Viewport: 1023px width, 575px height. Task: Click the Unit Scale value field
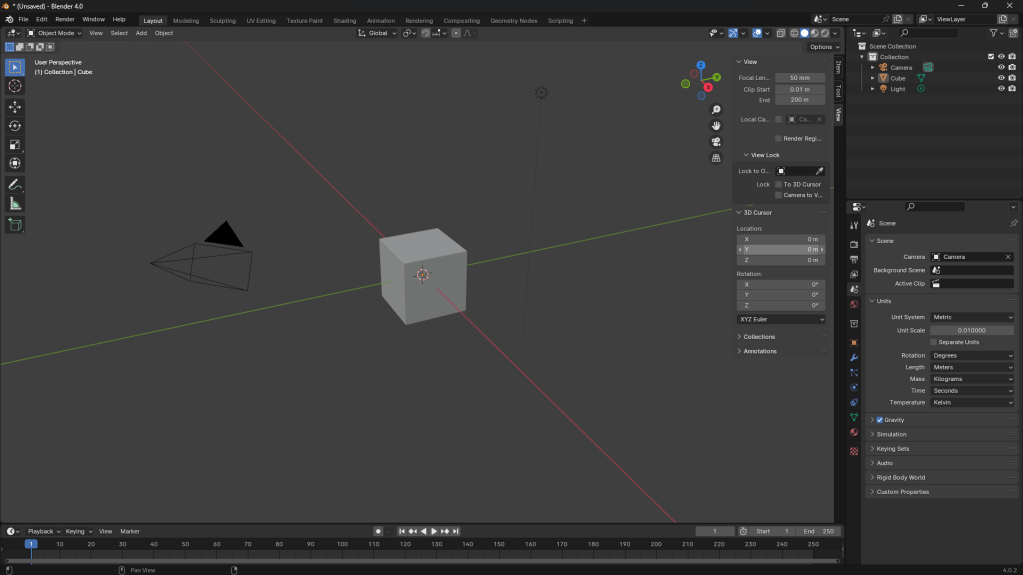972,330
